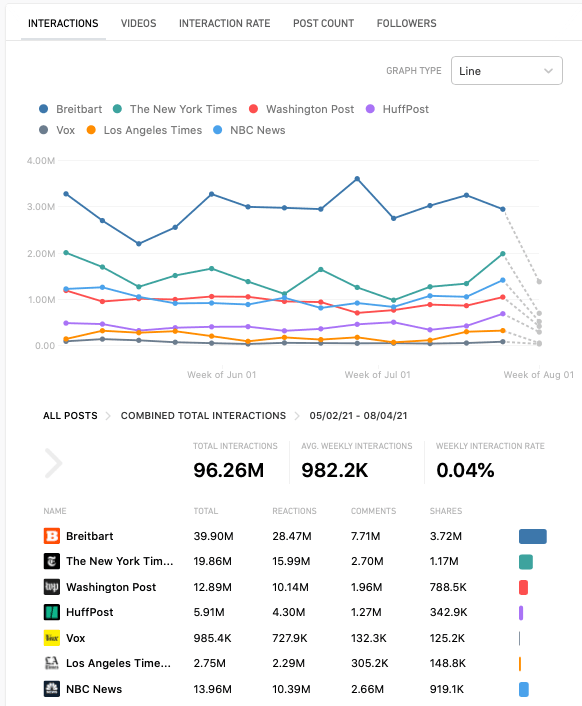Click the Washington Post logo icon
The image size is (582, 706).
52,587
